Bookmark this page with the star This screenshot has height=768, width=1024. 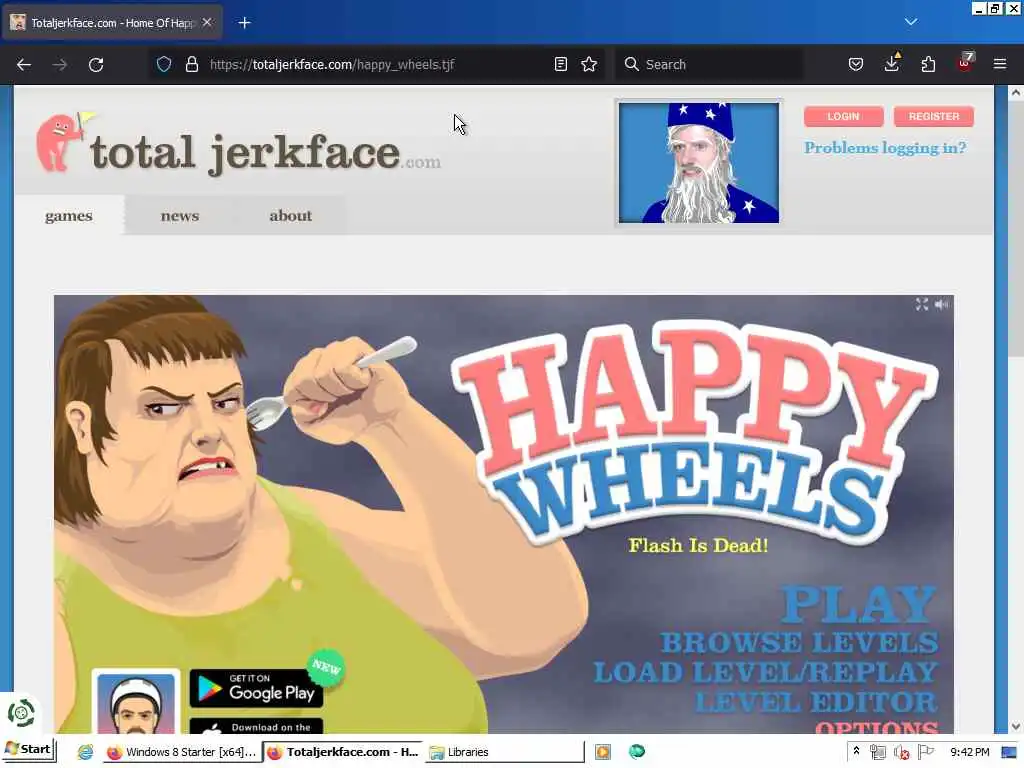pyautogui.click(x=589, y=64)
